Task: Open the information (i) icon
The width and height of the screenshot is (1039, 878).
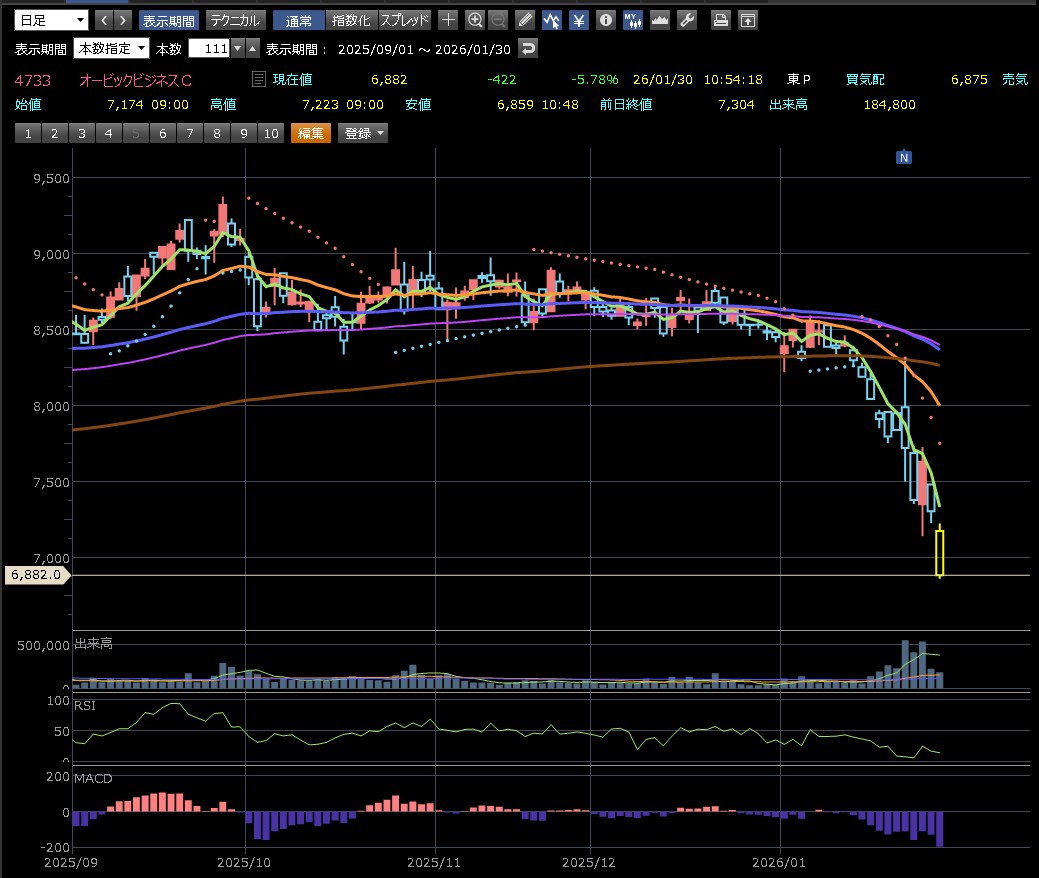Action: [605, 20]
